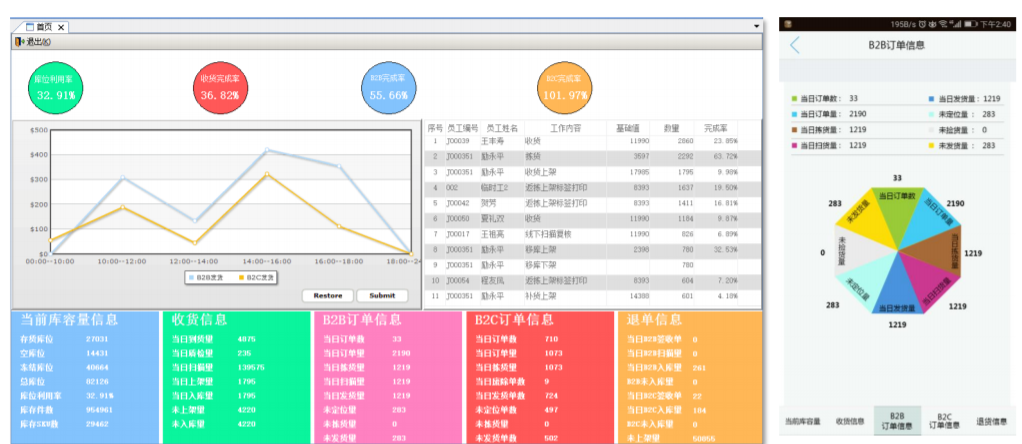Click the 员工编号 column header
This screenshot has height=444, width=1022.
point(462,128)
